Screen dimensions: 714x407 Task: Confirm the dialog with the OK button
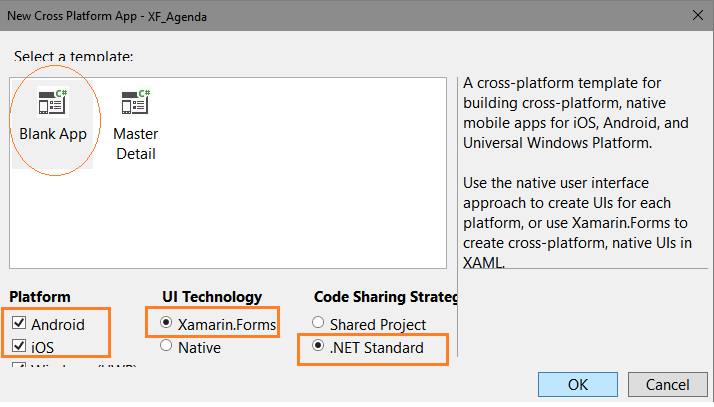click(578, 385)
